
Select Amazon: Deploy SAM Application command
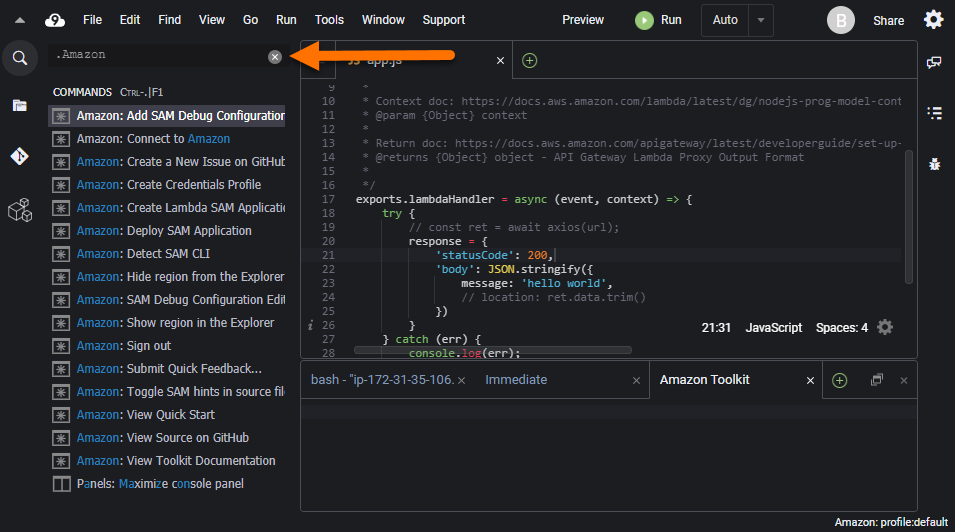(166, 231)
